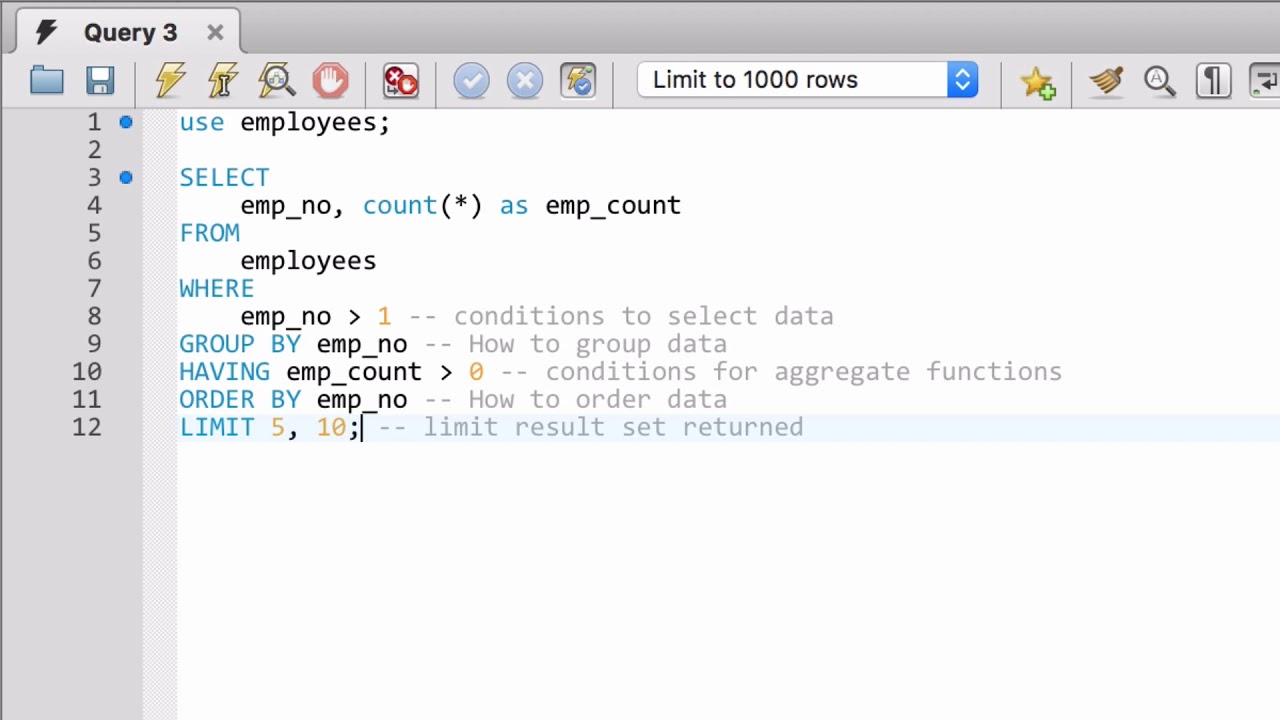
Task: Open the Limit to 1000 rows dropdown
Action: [x=807, y=80]
